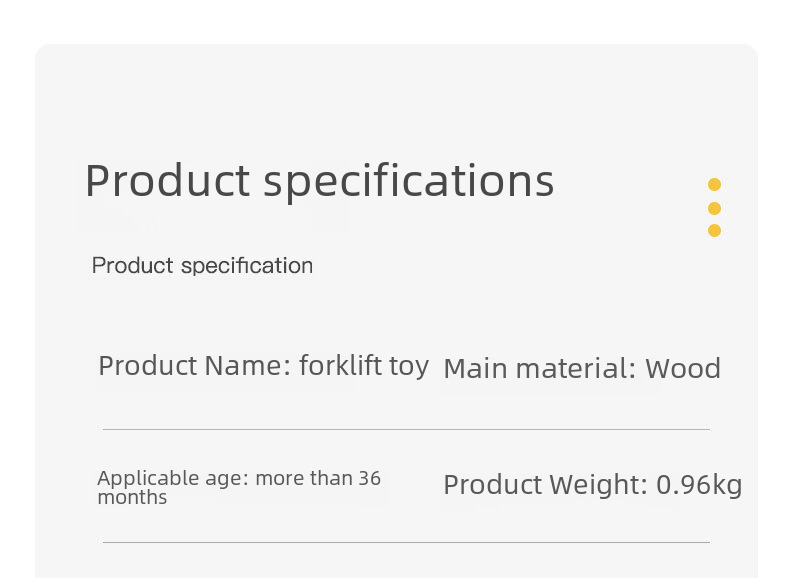
Task: Click the "Applicable age:" label
Action: [173, 478]
